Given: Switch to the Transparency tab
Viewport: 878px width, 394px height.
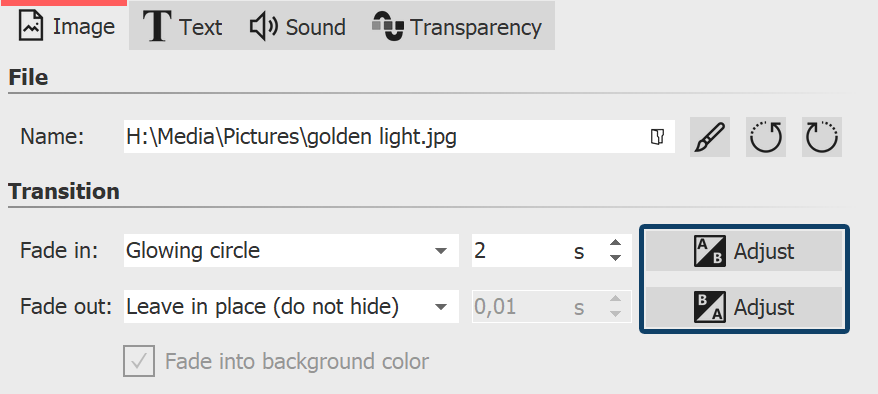Looking at the screenshot, I should pos(457,26).
